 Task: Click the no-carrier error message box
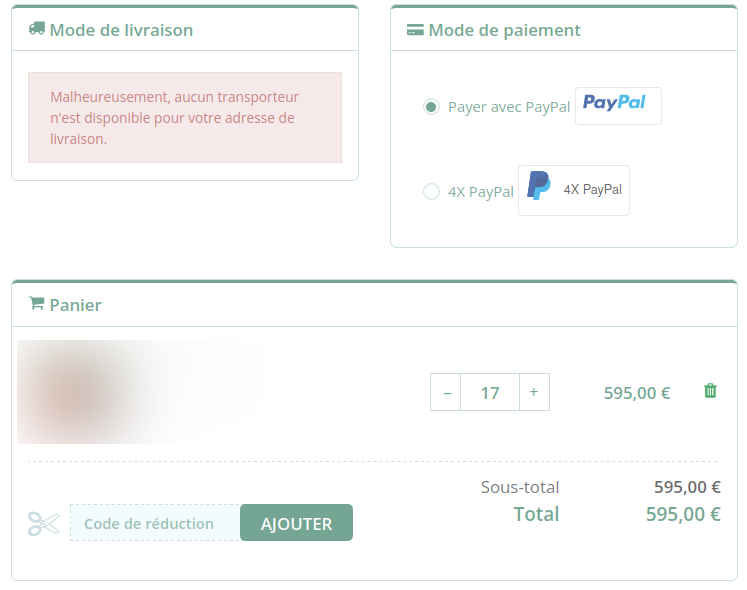pos(185,118)
